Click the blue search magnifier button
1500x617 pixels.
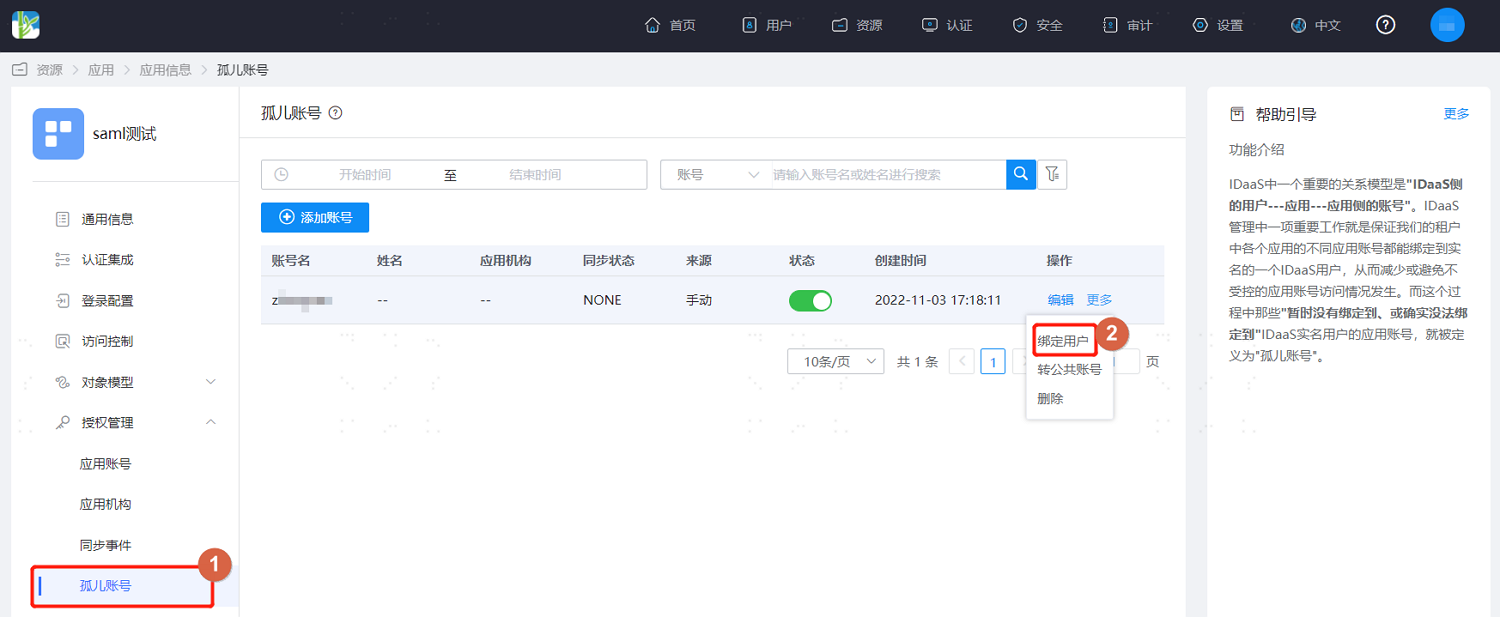click(1020, 174)
